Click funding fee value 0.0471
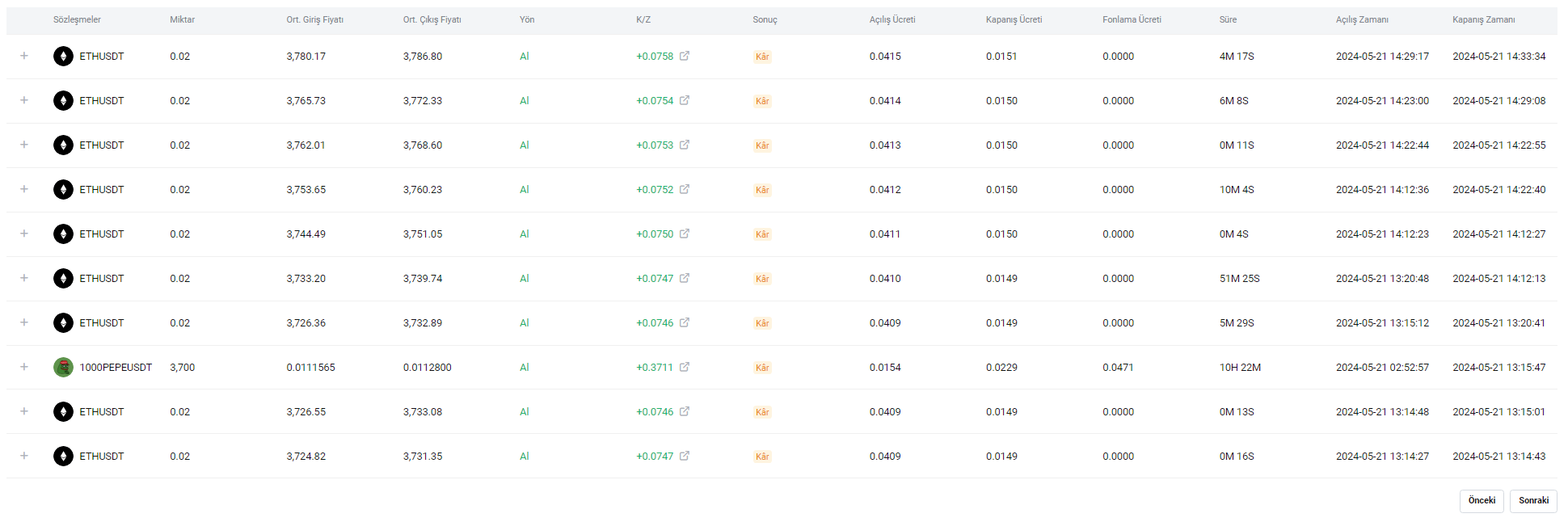Viewport: 1568px width, 522px height. tap(1118, 368)
